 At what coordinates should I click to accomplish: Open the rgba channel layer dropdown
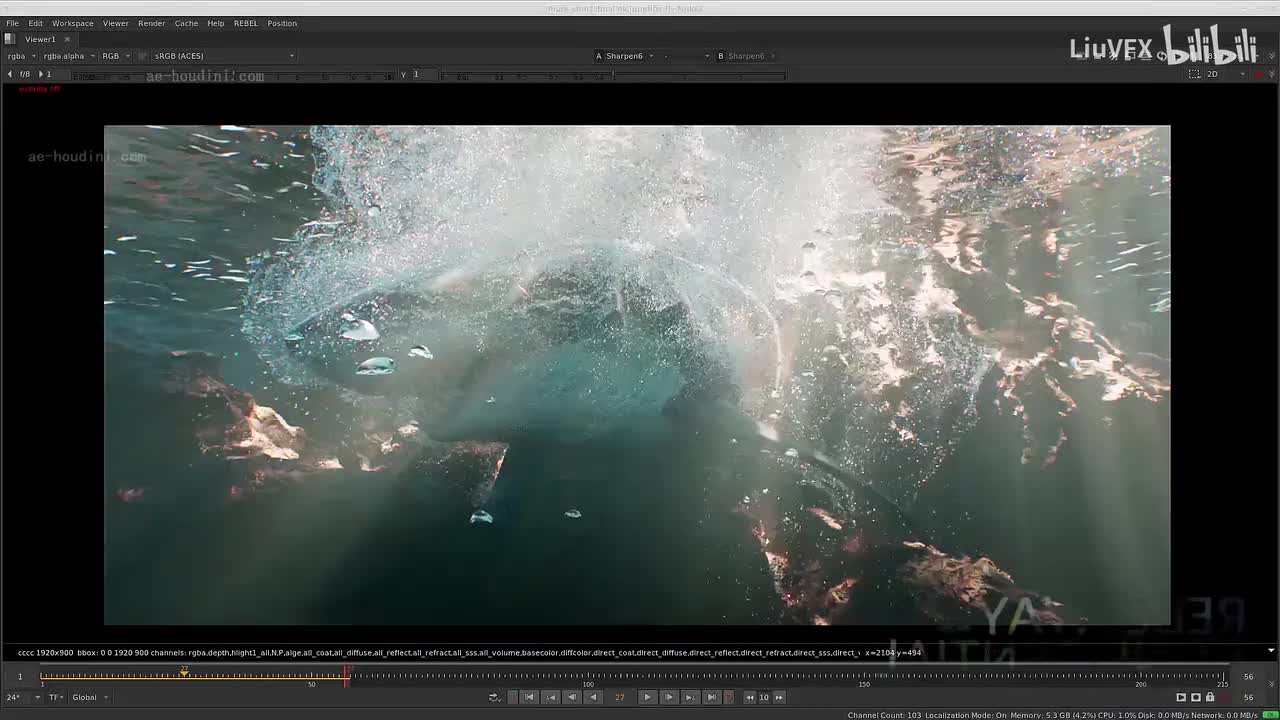pos(18,56)
